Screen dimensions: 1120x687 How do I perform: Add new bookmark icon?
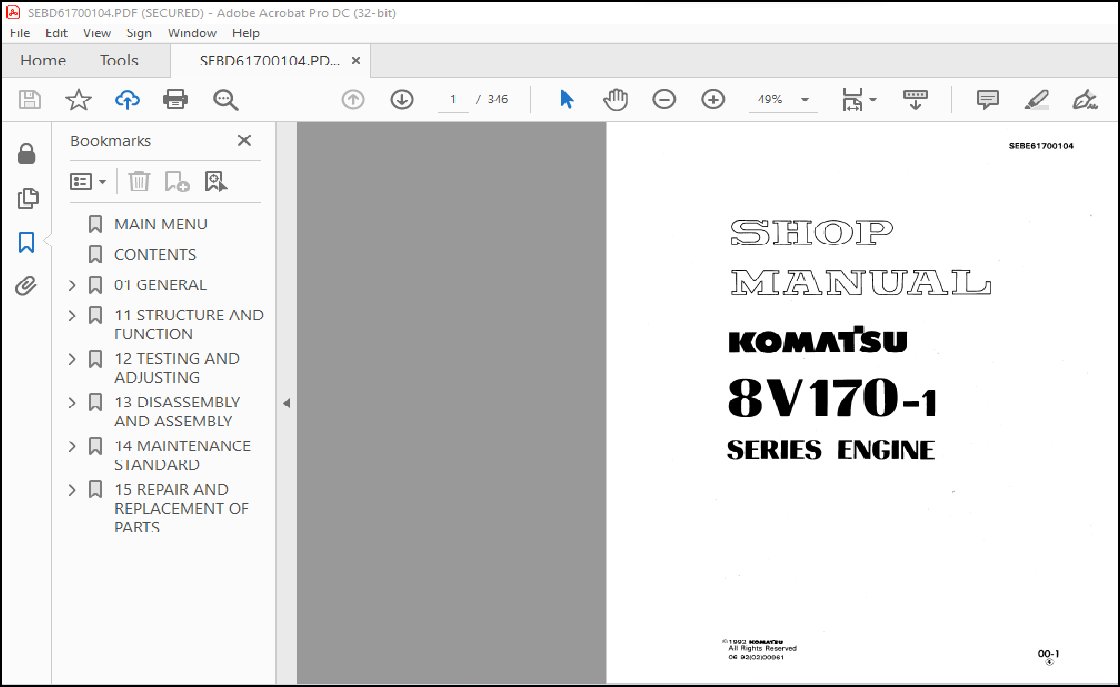176,181
